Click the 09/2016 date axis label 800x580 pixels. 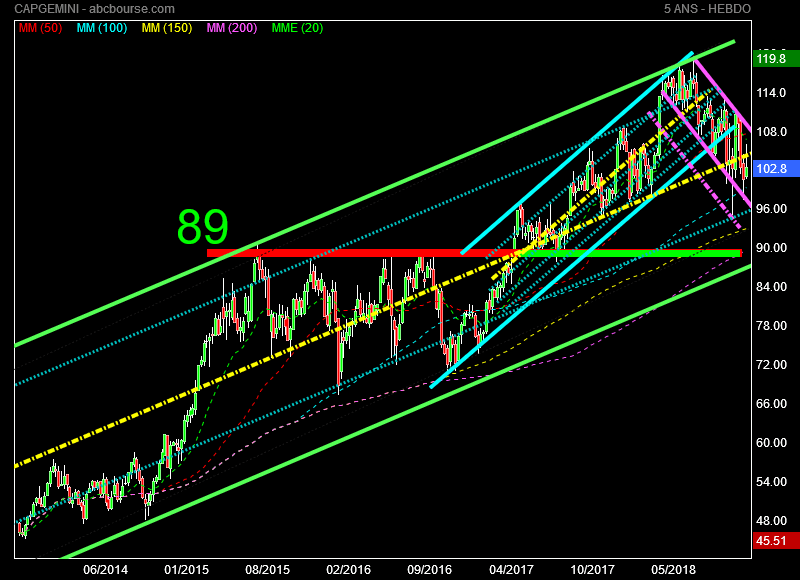pyautogui.click(x=430, y=569)
